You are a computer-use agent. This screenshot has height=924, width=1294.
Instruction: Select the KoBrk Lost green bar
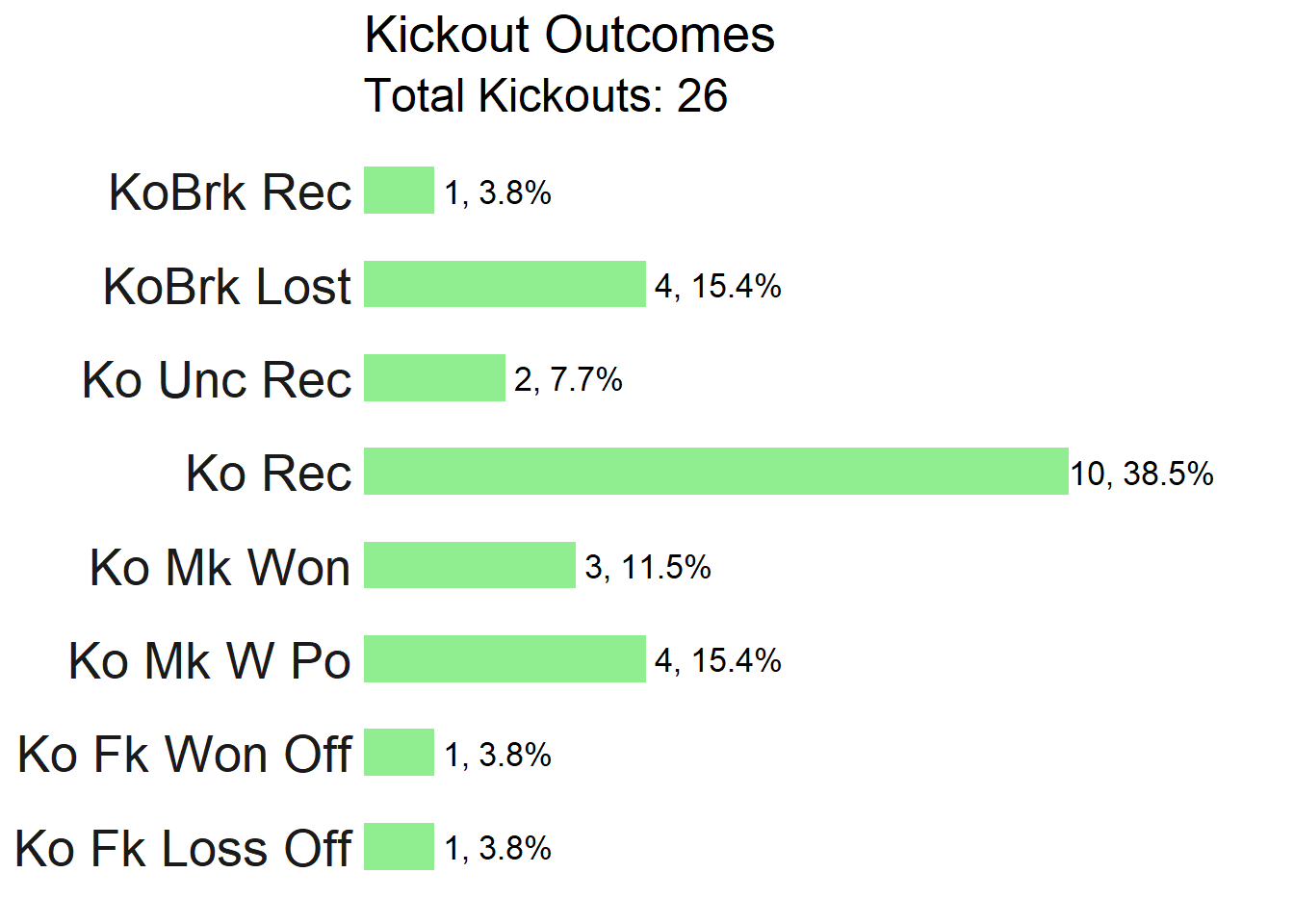point(505,284)
